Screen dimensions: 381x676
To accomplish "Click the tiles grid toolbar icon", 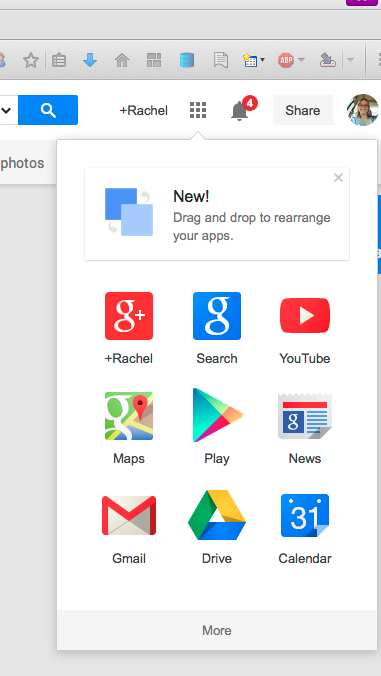I will click(x=154, y=60).
